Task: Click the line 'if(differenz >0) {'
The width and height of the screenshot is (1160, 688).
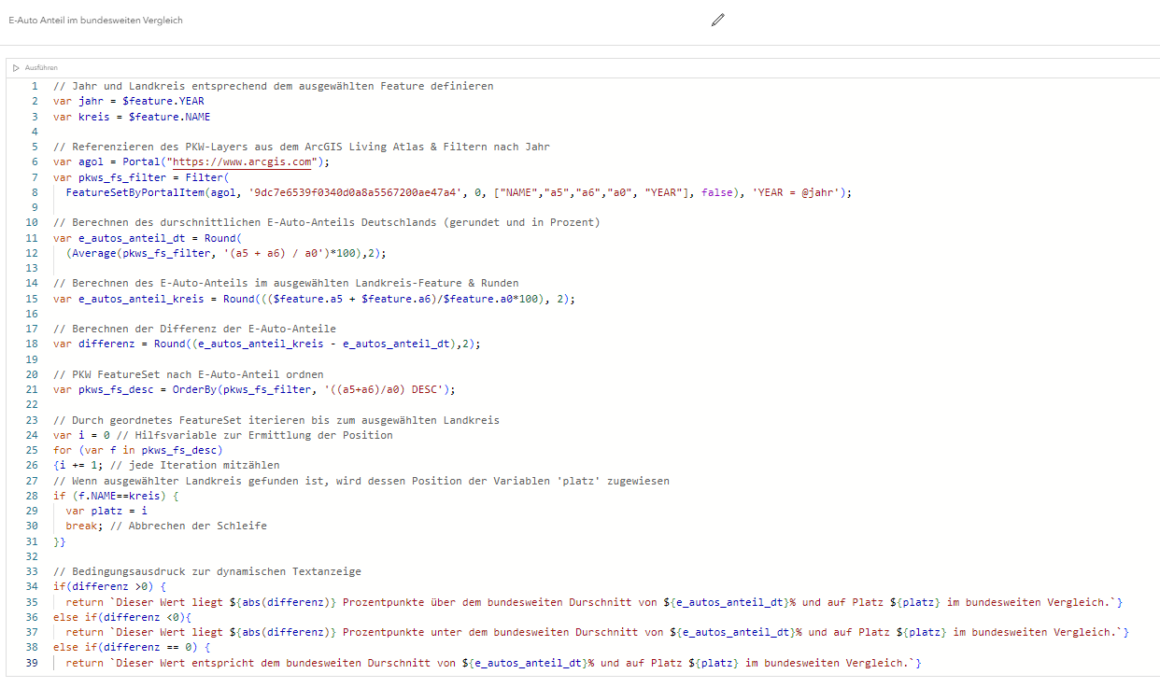Action: click(x=109, y=587)
